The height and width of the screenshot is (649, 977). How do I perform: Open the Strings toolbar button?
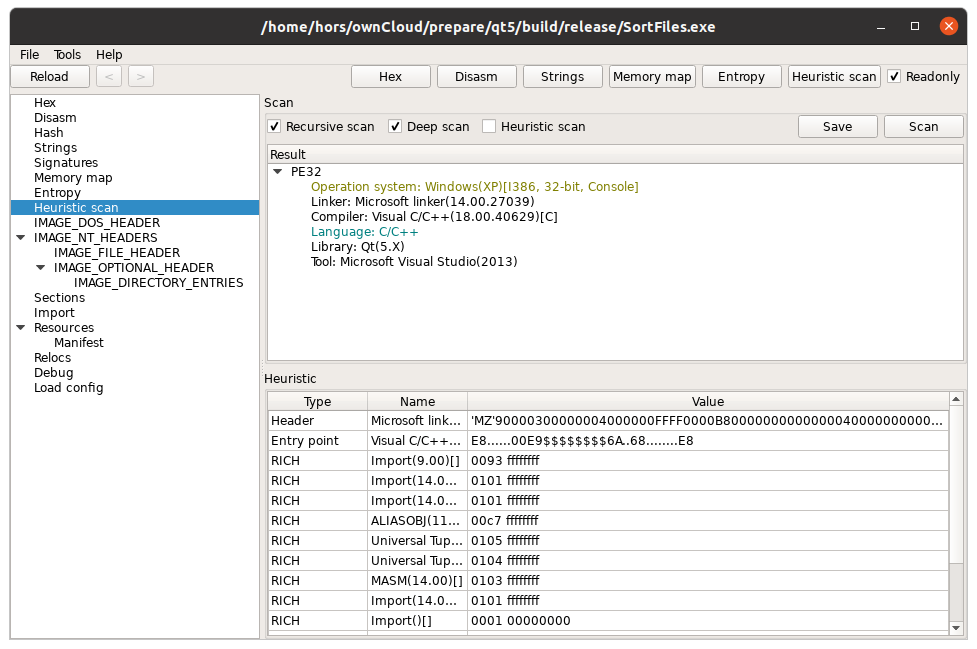point(563,77)
